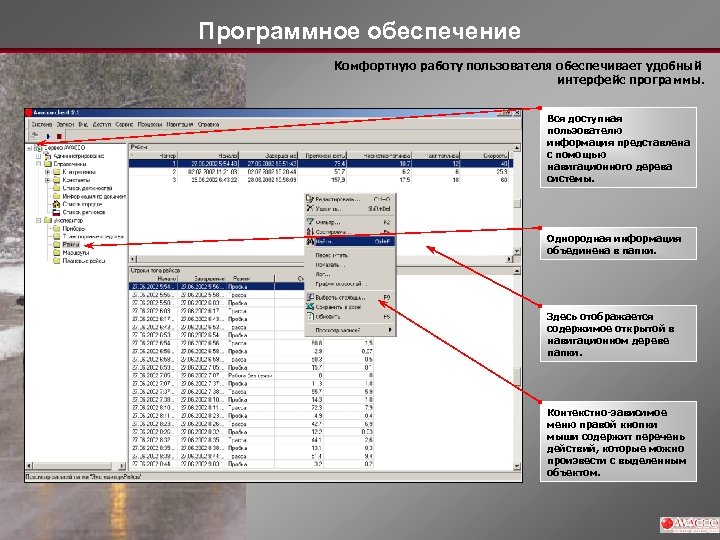Select Транспортные средства in the tree
720x540 pixels.
pyautogui.click(x=93, y=236)
